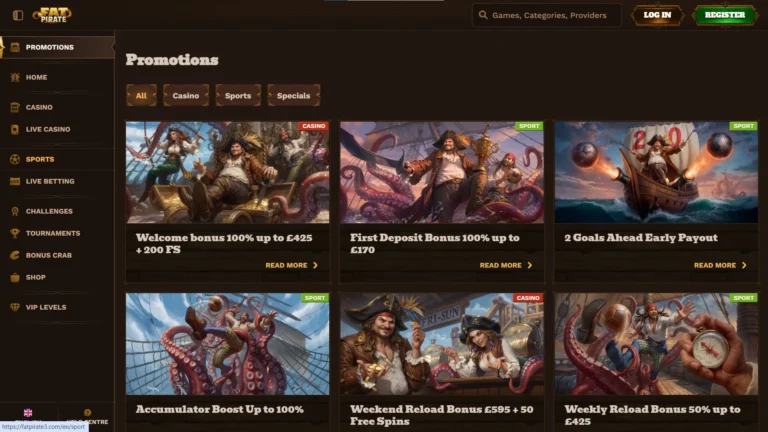Click chevron next to First Deposit Read More
The height and width of the screenshot is (432, 768).
pos(529,265)
